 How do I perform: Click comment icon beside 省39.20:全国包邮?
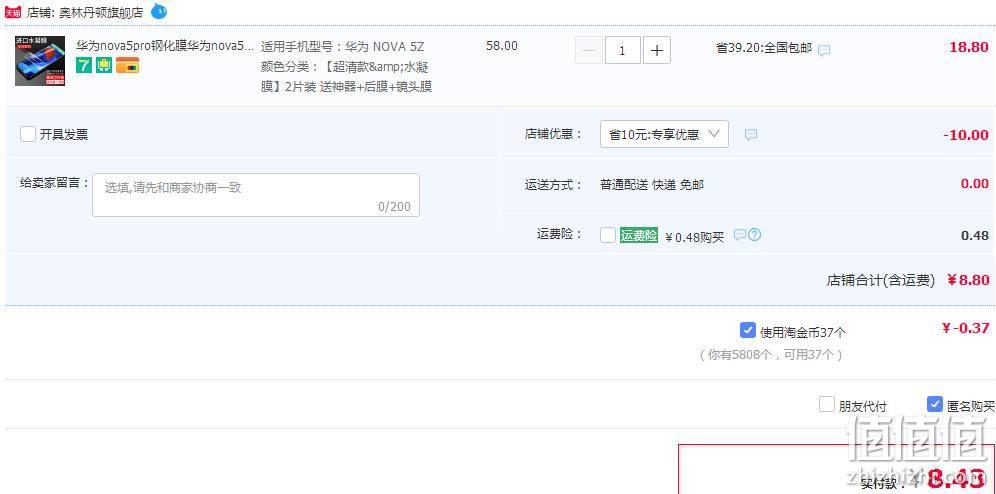[824, 50]
